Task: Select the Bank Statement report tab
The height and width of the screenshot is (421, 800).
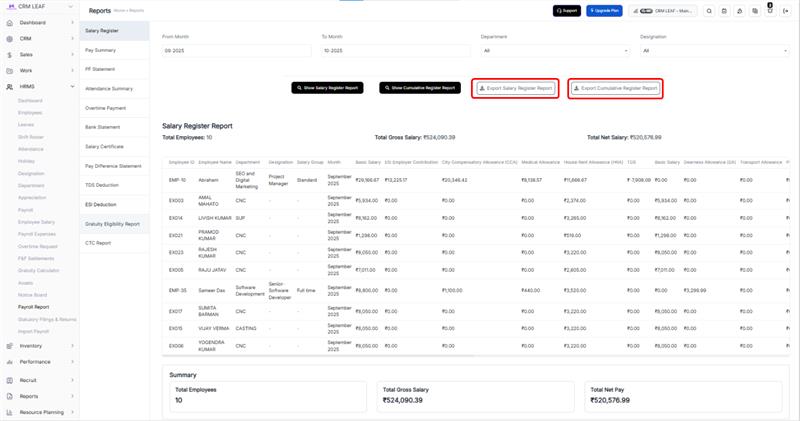Action: (x=114, y=127)
